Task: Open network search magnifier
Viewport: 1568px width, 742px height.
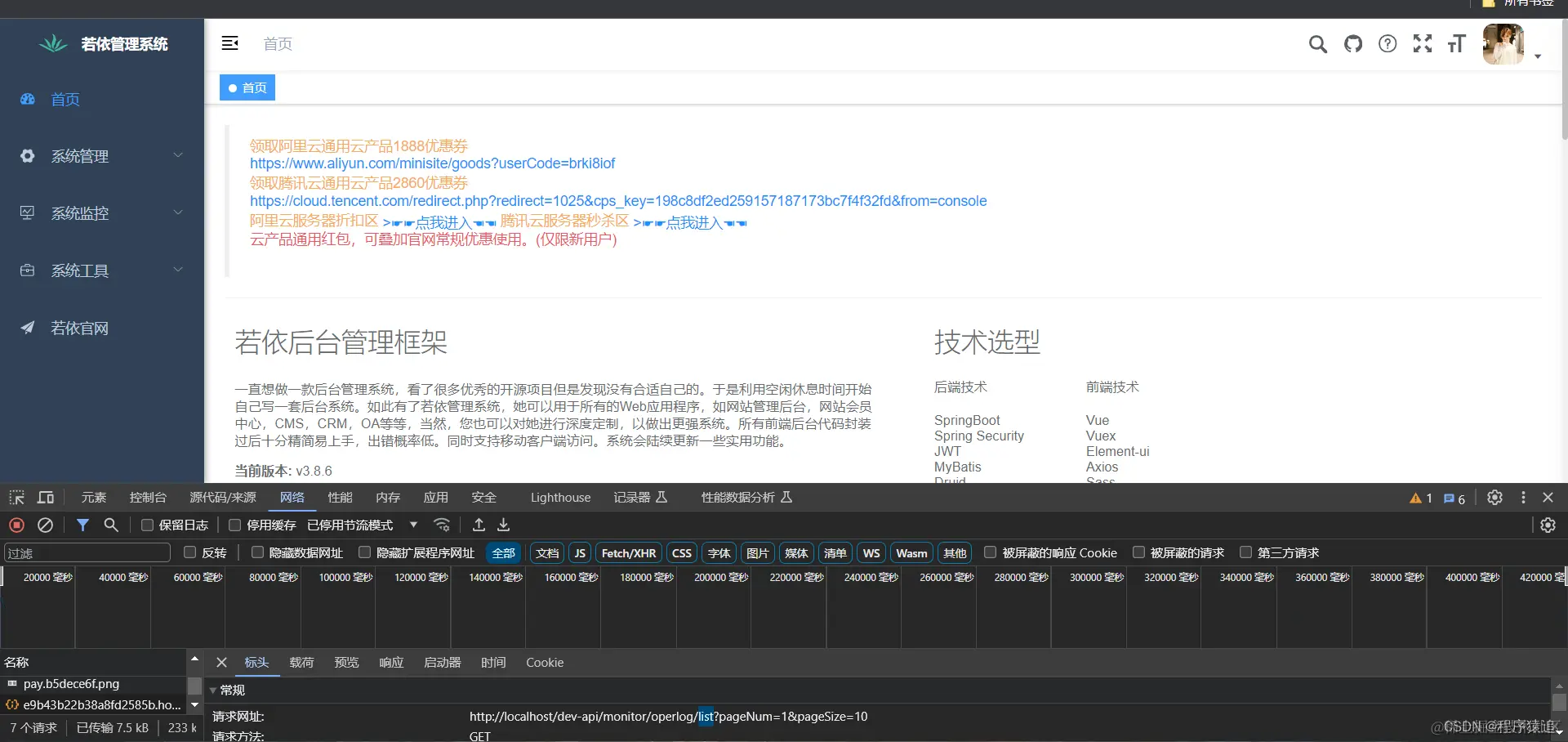Action: point(111,525)
